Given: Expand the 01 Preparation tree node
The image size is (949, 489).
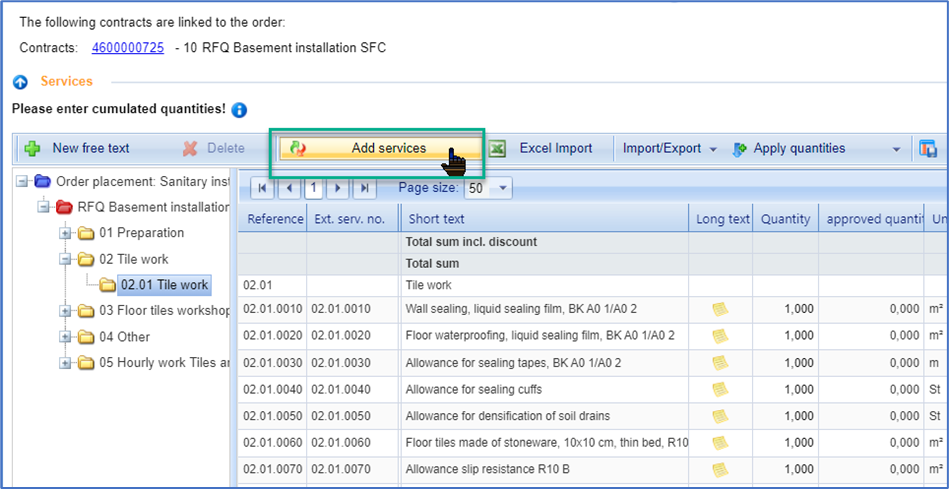Looking at the screenshot, I should [x=66, y=233].
